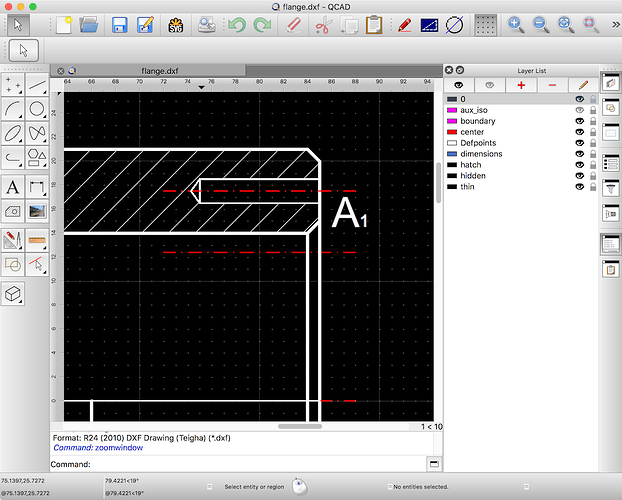
Task: Select the Shapes tool
Action: pyautogui.click(x=37, y=158)
